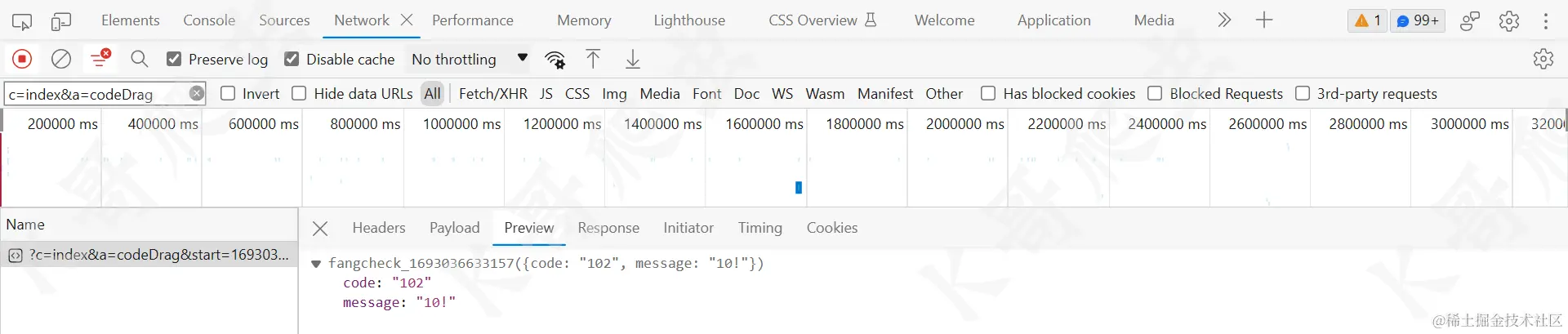Viewport: 1568px width, 334px height.
Task: Open network conditions wifi icon
Action: 555,60
